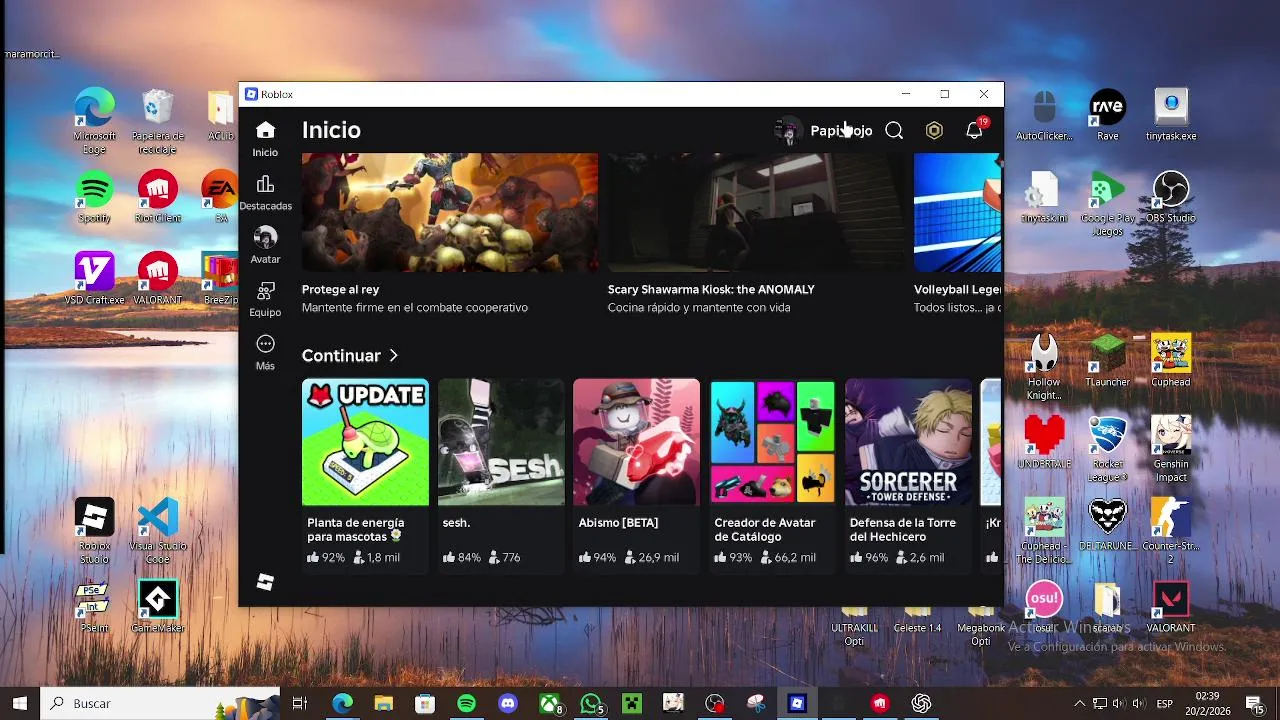The image size is (1280, 720).
Task: Open the clock showing 02:39
Action: tap(1207, 703)
